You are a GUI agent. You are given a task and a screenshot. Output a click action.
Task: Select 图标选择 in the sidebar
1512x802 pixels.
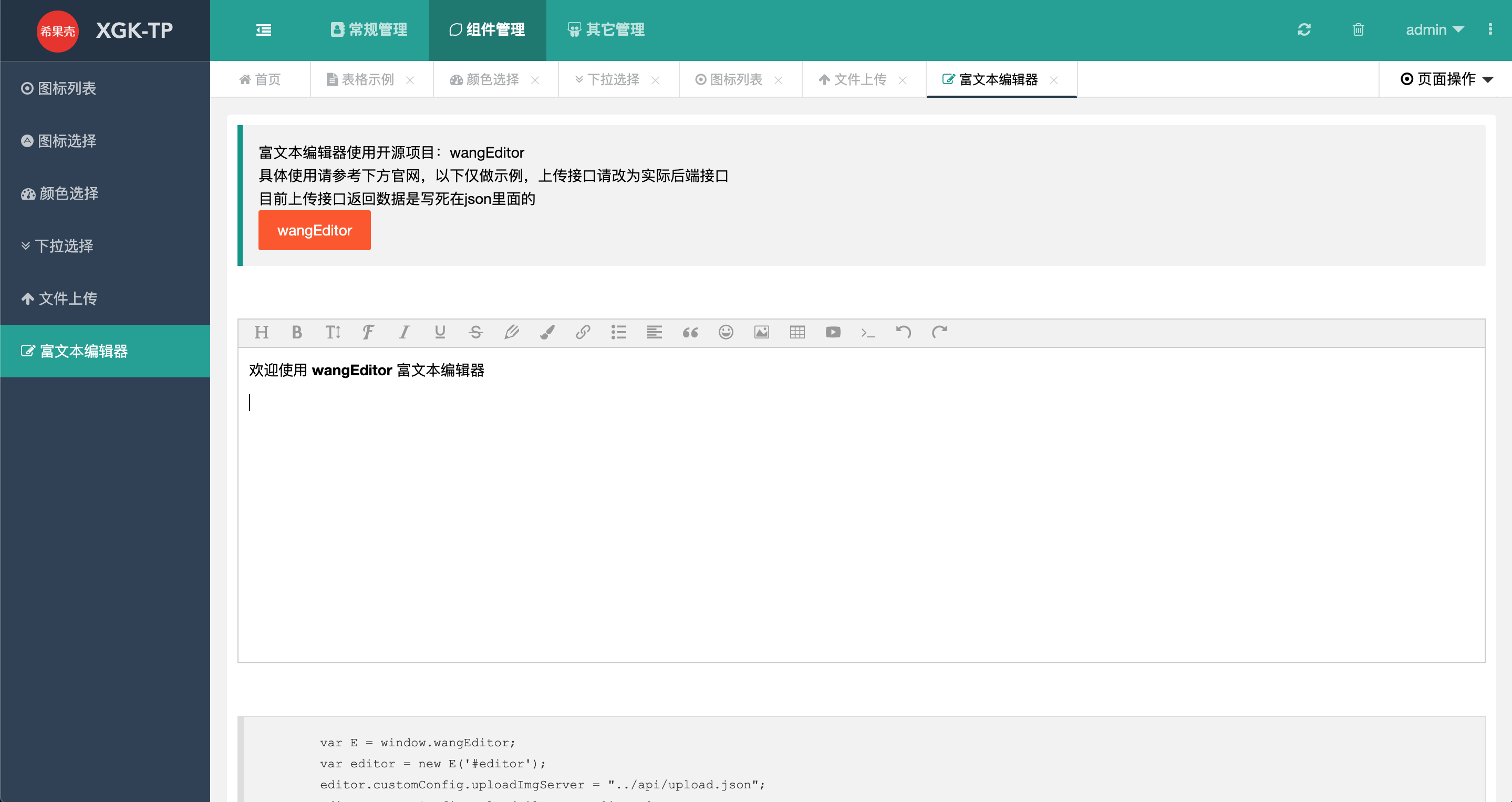(66, 141)
